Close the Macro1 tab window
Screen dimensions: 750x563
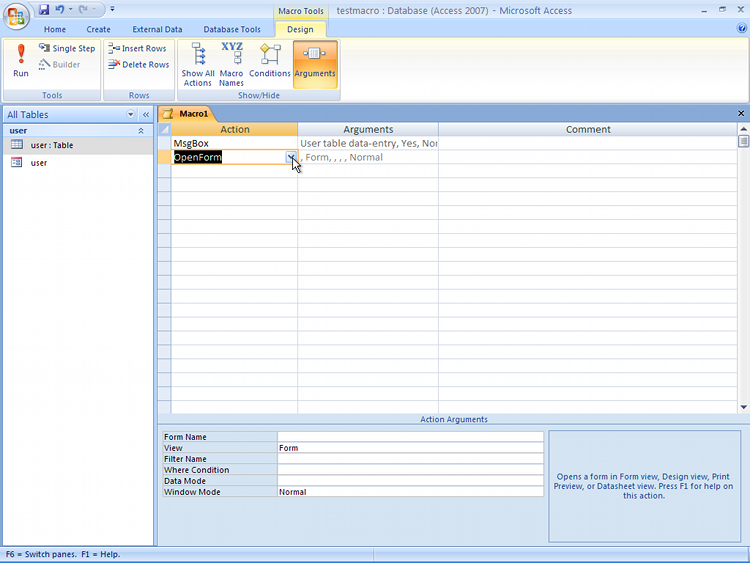[x=741, y=113]
